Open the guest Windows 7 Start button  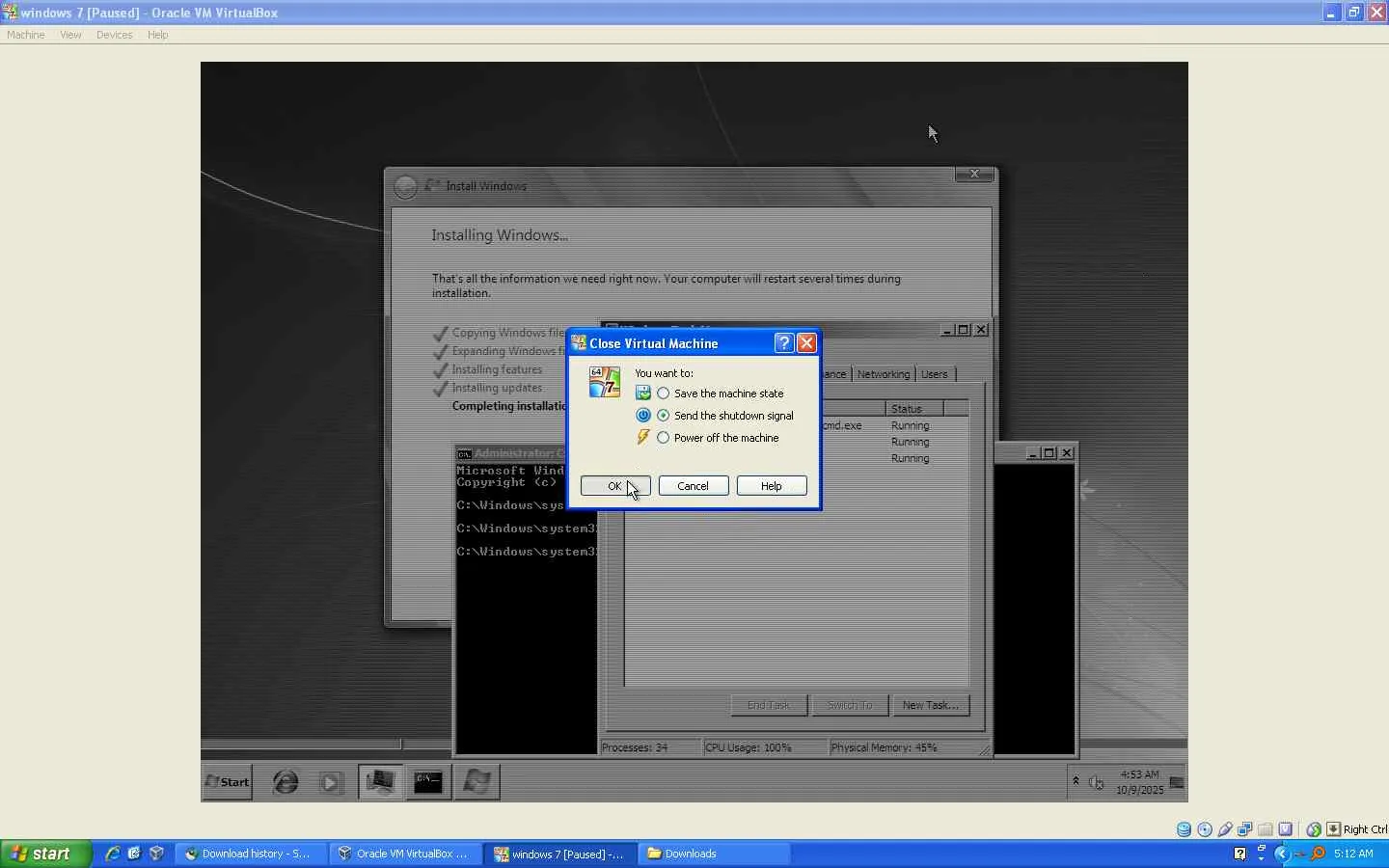tap(228, 782)
